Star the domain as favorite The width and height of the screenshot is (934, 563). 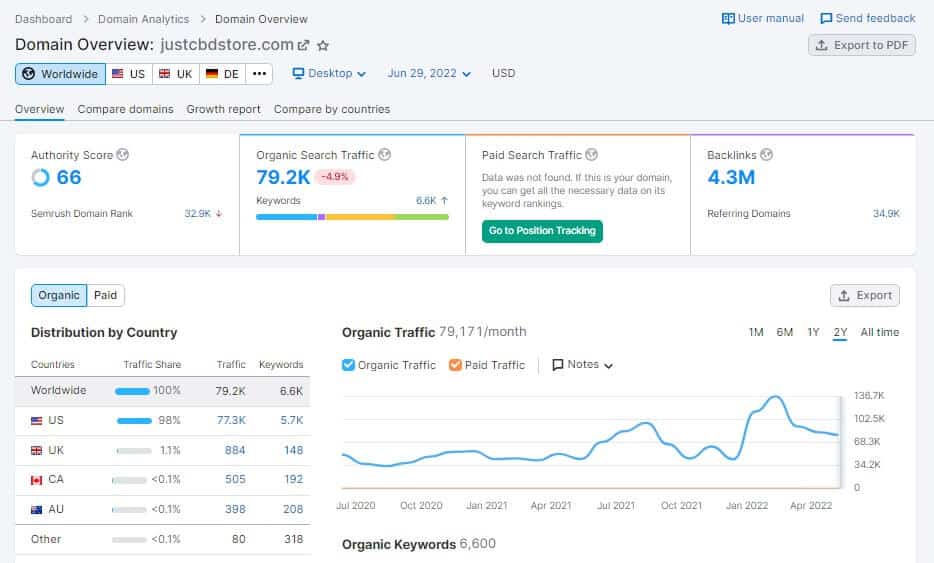tap(323, 45)
